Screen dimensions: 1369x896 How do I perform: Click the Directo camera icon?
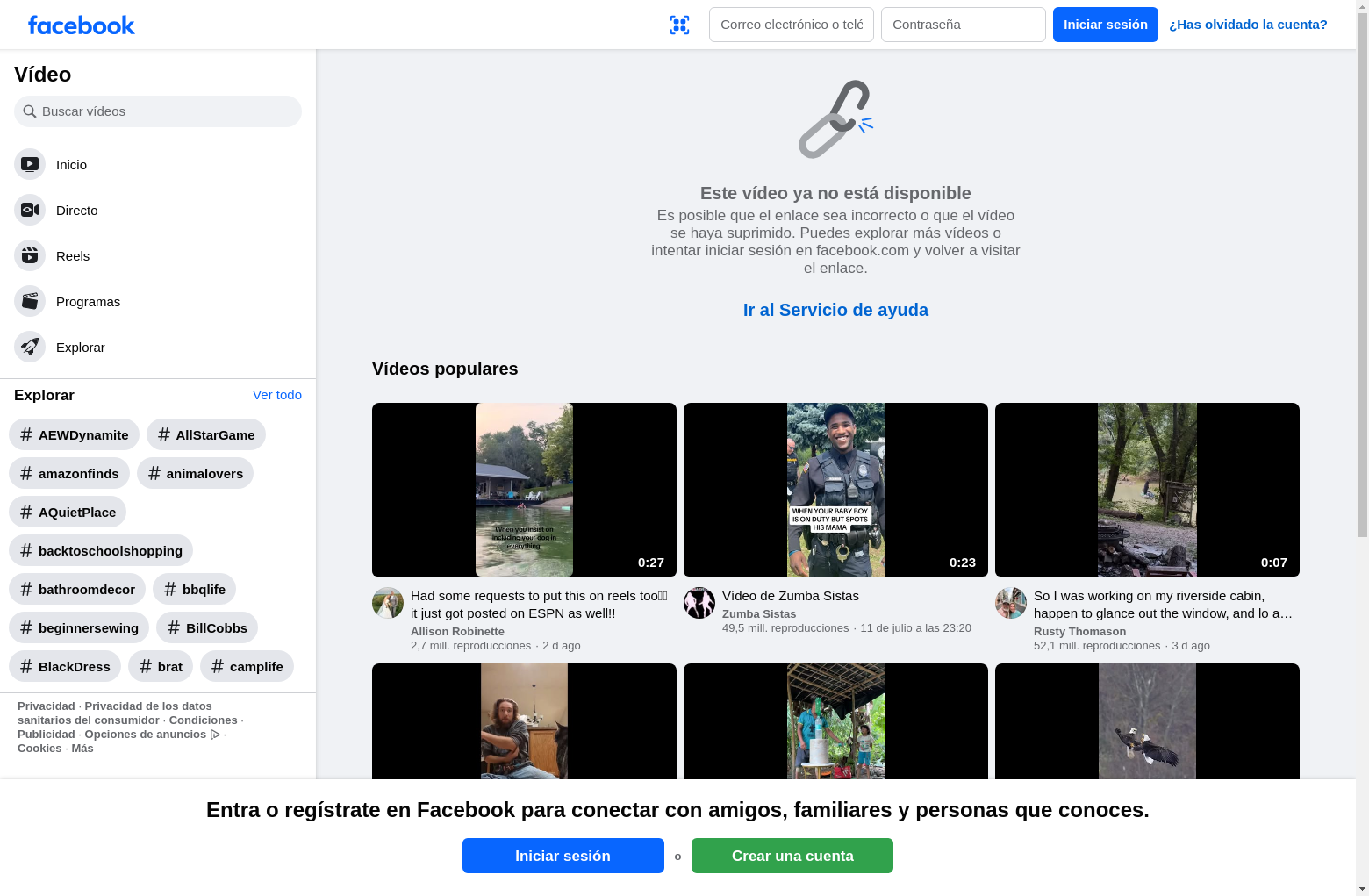(x=30, y=210)
